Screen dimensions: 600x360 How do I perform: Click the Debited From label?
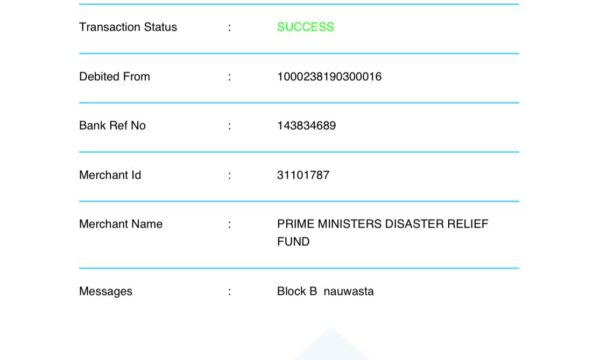pyautogui.click(x=114, y=77)
